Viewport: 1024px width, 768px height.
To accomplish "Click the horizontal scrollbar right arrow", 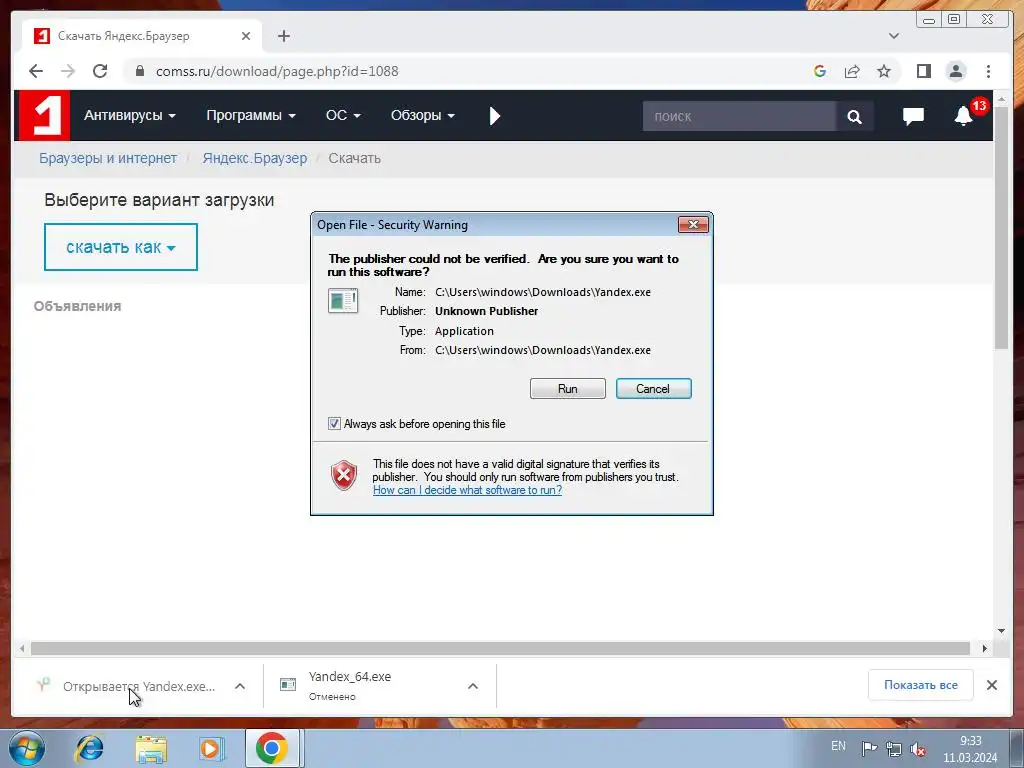I will [985, 648].
